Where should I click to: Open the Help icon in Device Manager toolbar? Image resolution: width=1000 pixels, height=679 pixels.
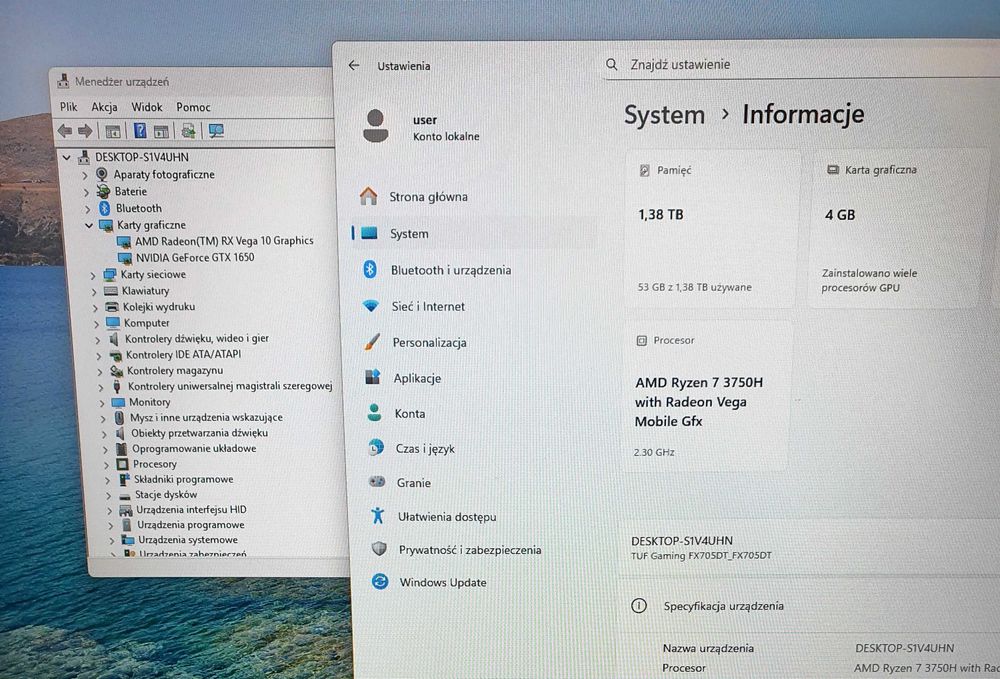pyautogui.click(x=140, y=131)
